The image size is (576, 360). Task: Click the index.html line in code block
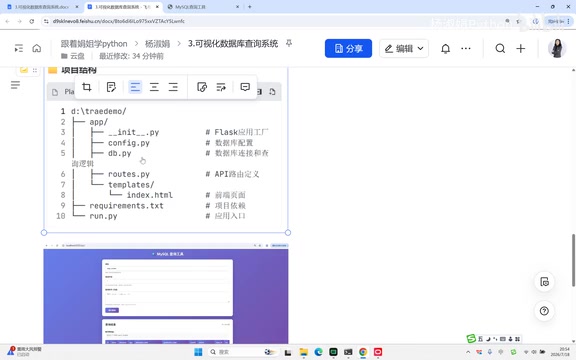pos(150,195)
